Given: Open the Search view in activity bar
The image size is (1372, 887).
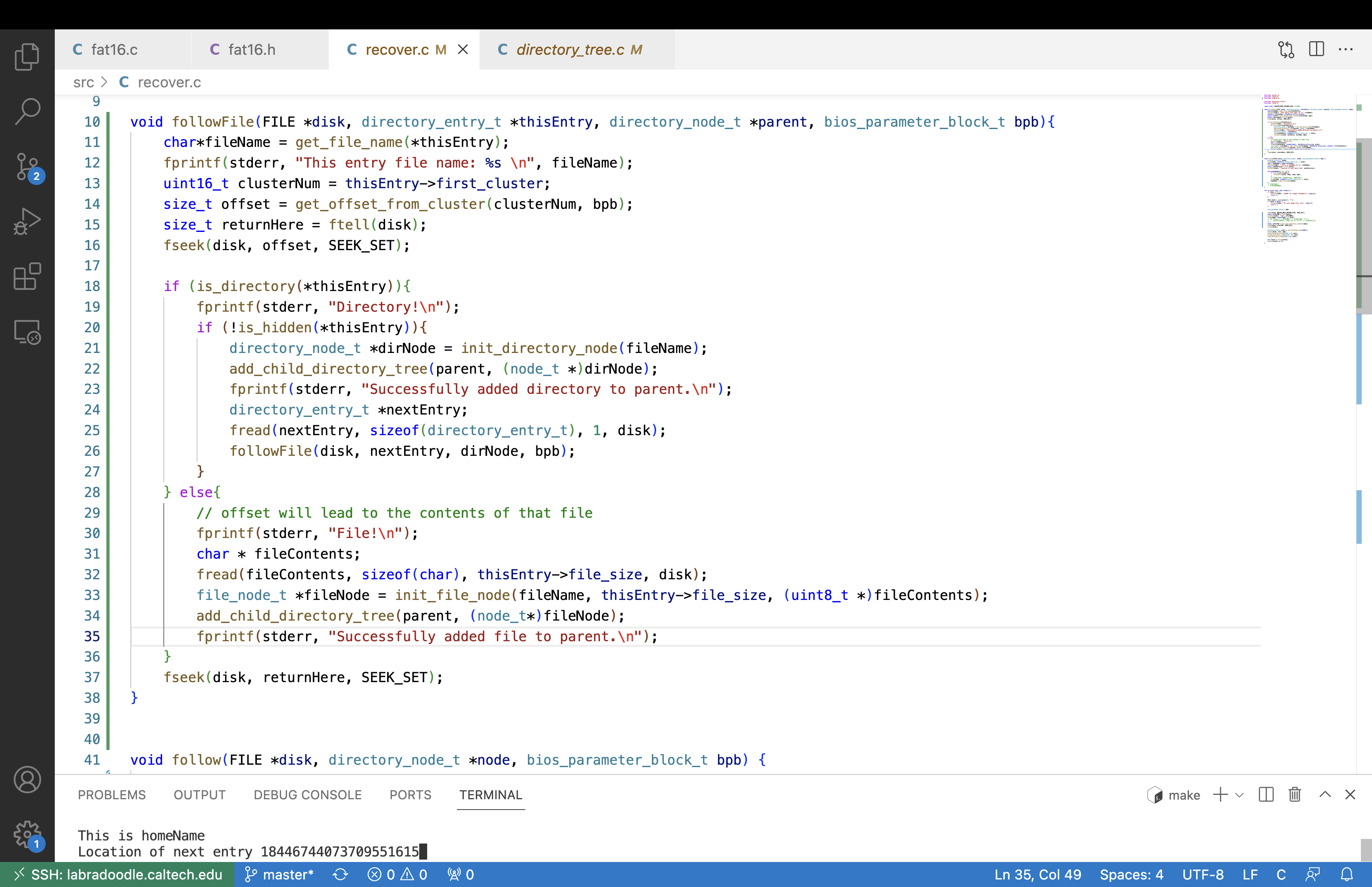Looking at the screenshot, I should [x=27, y=111].
